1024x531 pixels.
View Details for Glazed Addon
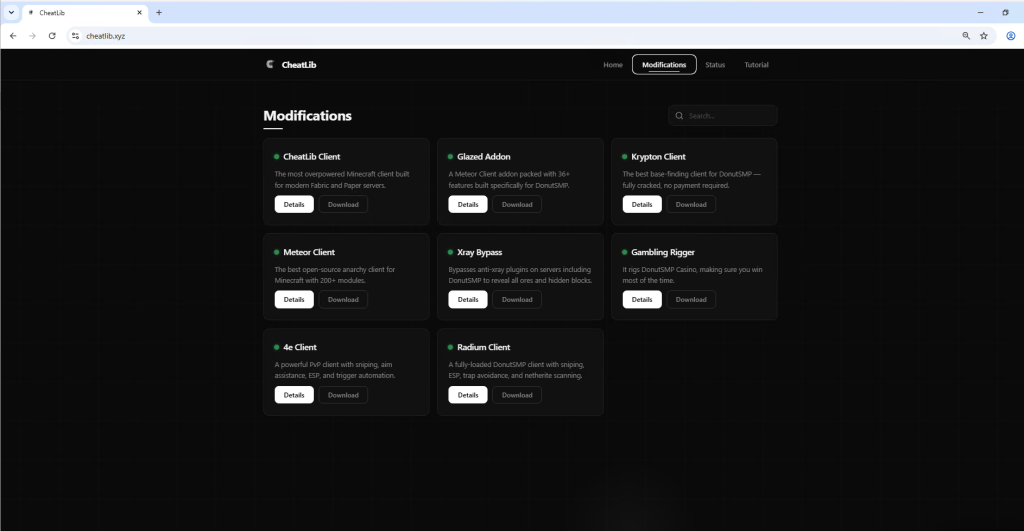468,204
